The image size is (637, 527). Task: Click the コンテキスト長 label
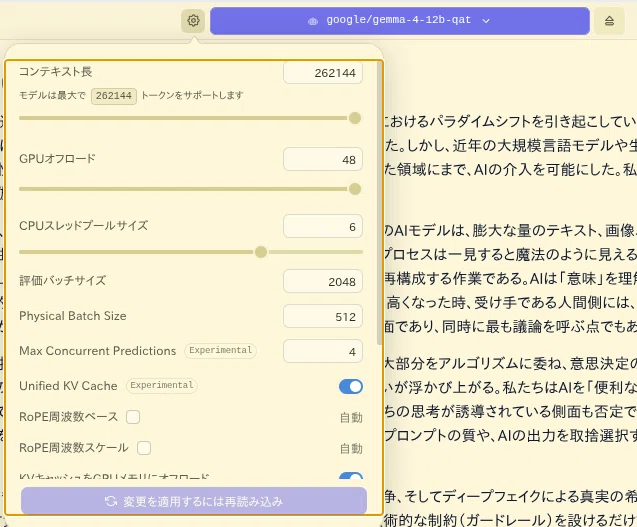pos(56,72)
